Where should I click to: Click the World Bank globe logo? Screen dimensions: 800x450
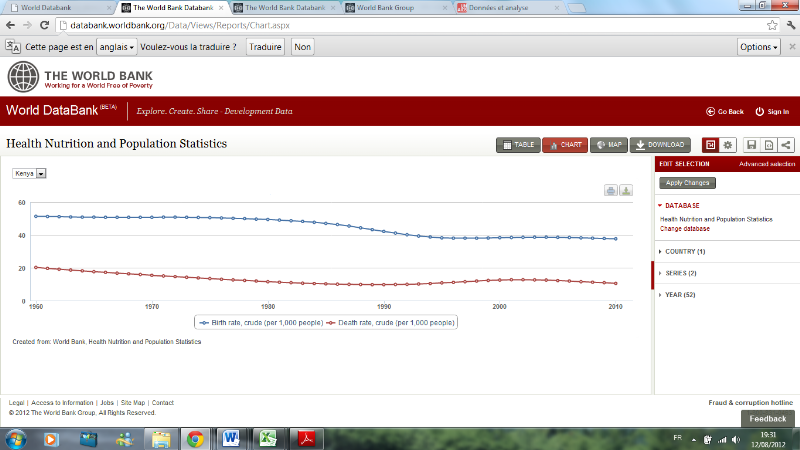coord(23,77)
